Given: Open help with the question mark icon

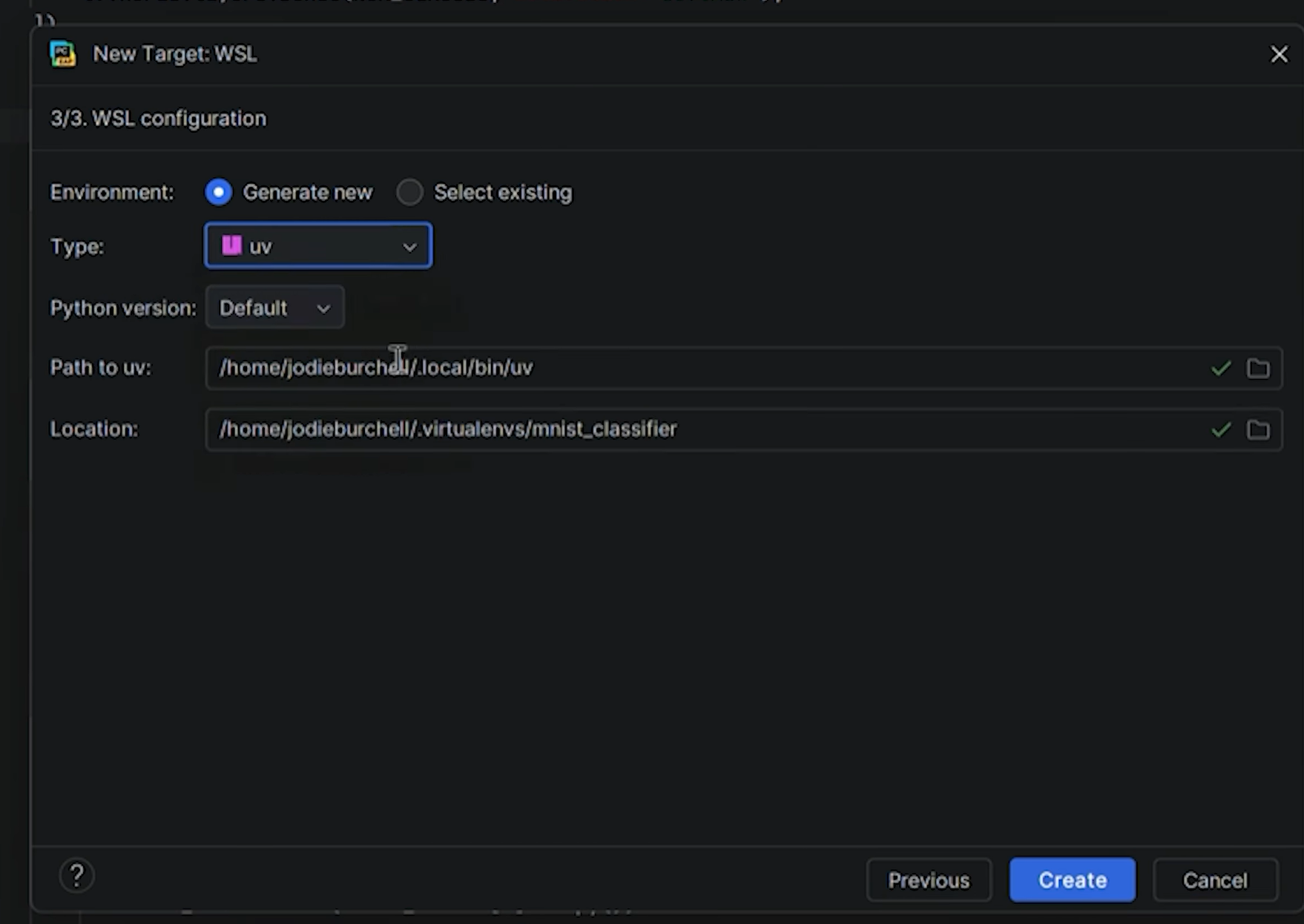Looking at the screenshot, I should point(76,876).
